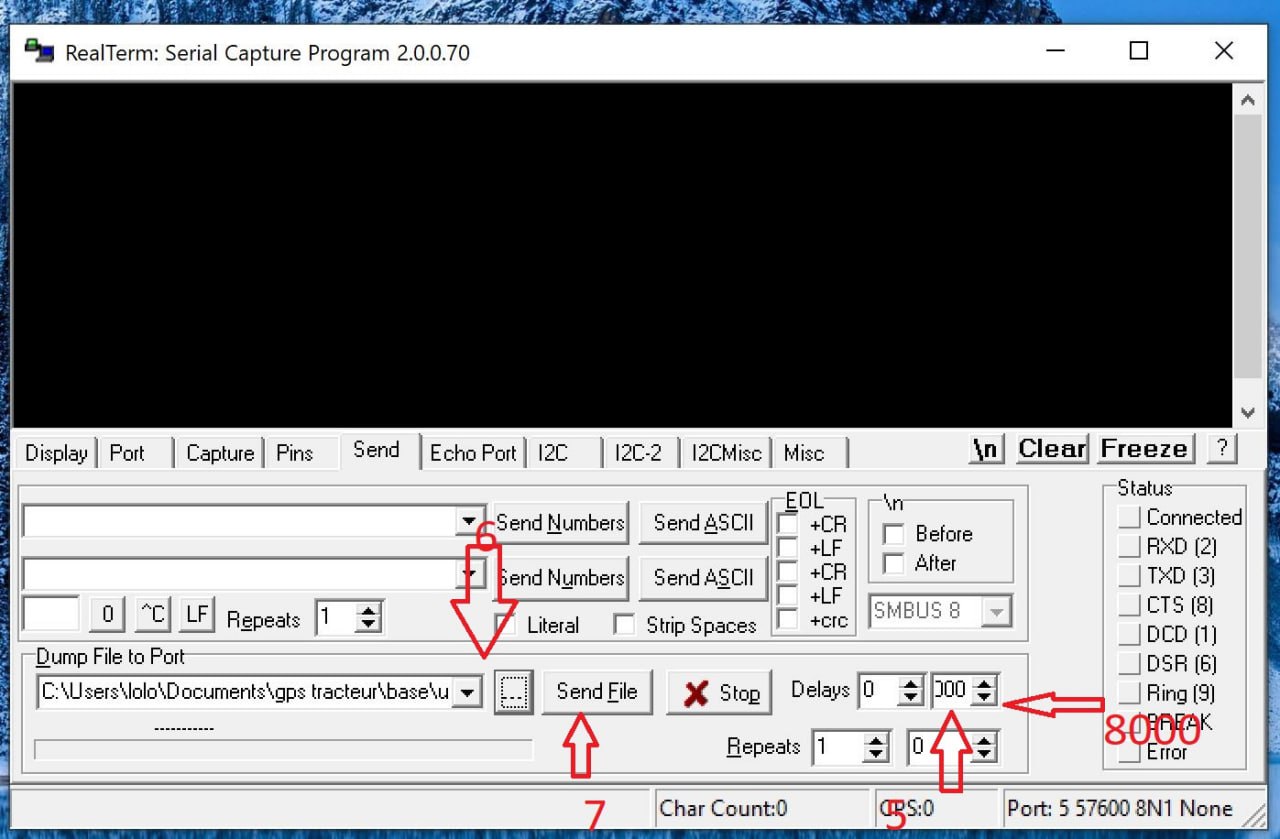The height and width of the screenshot is (839, 1280).
Task: Expand the first send text dropdown
Action: click(x=467, y=521)
